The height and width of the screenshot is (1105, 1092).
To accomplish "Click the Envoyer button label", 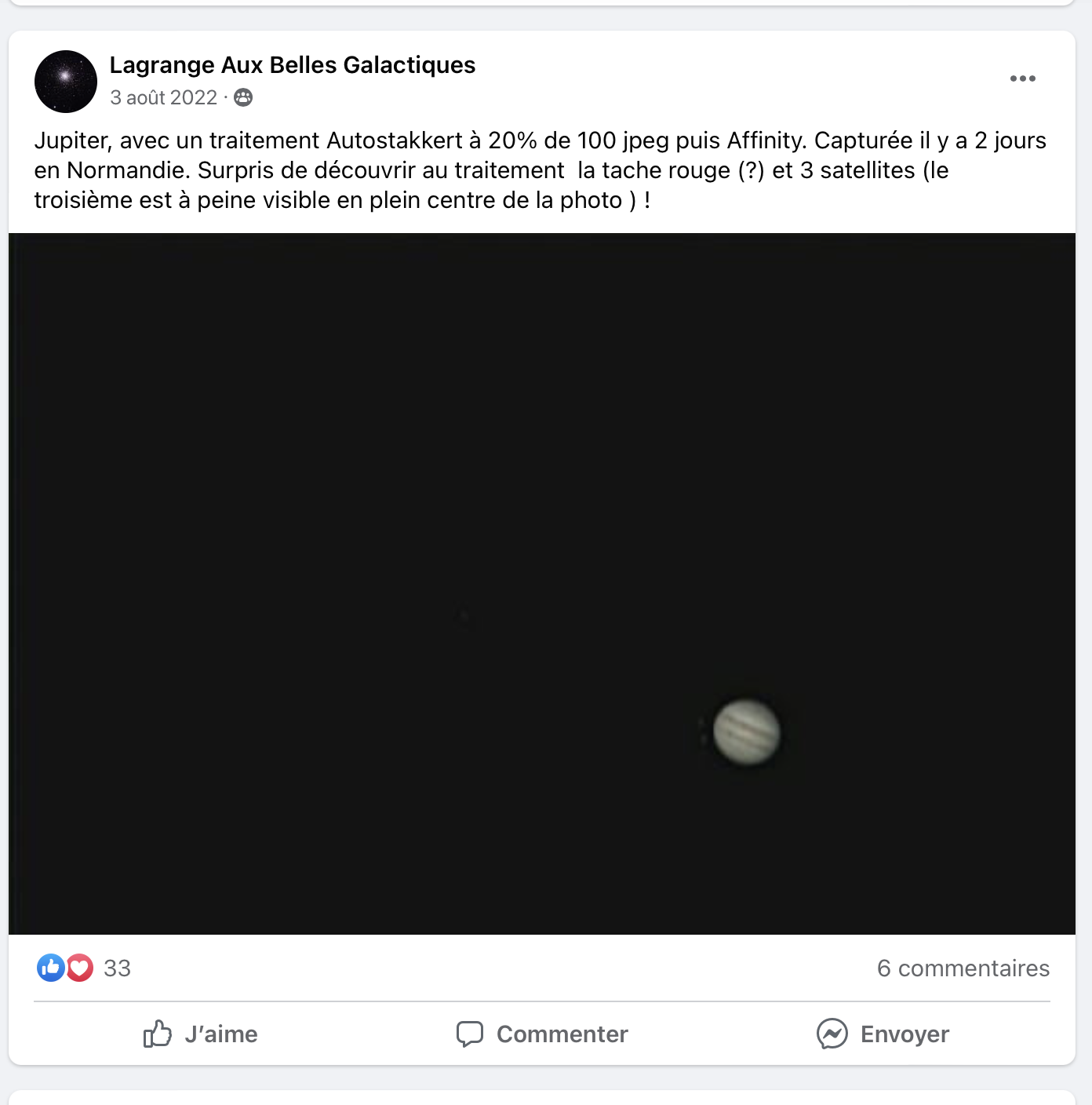I will pos(905,1034).
